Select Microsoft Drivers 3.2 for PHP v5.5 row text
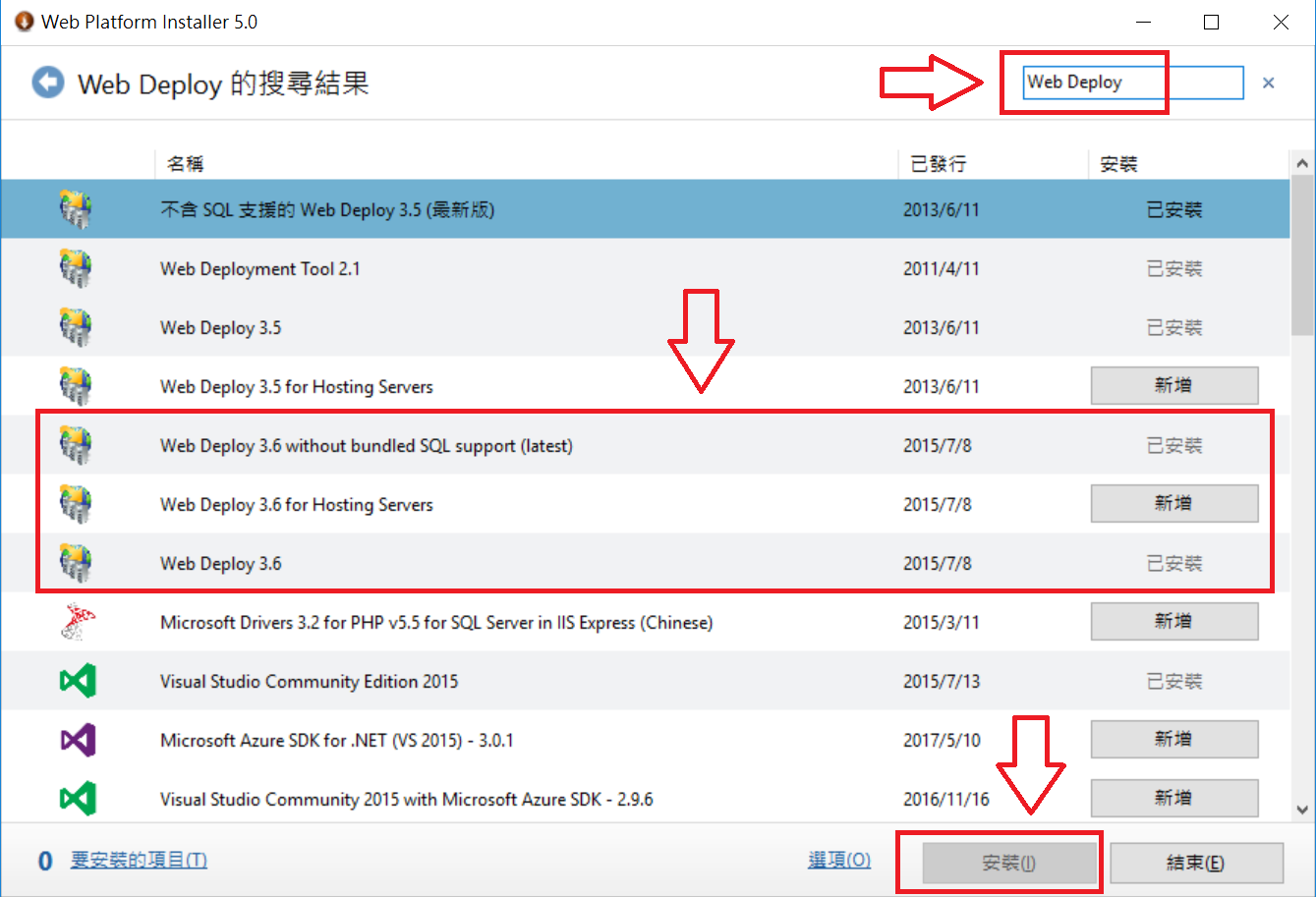This screenshot has width=1316, height=897. coord(436,622)
